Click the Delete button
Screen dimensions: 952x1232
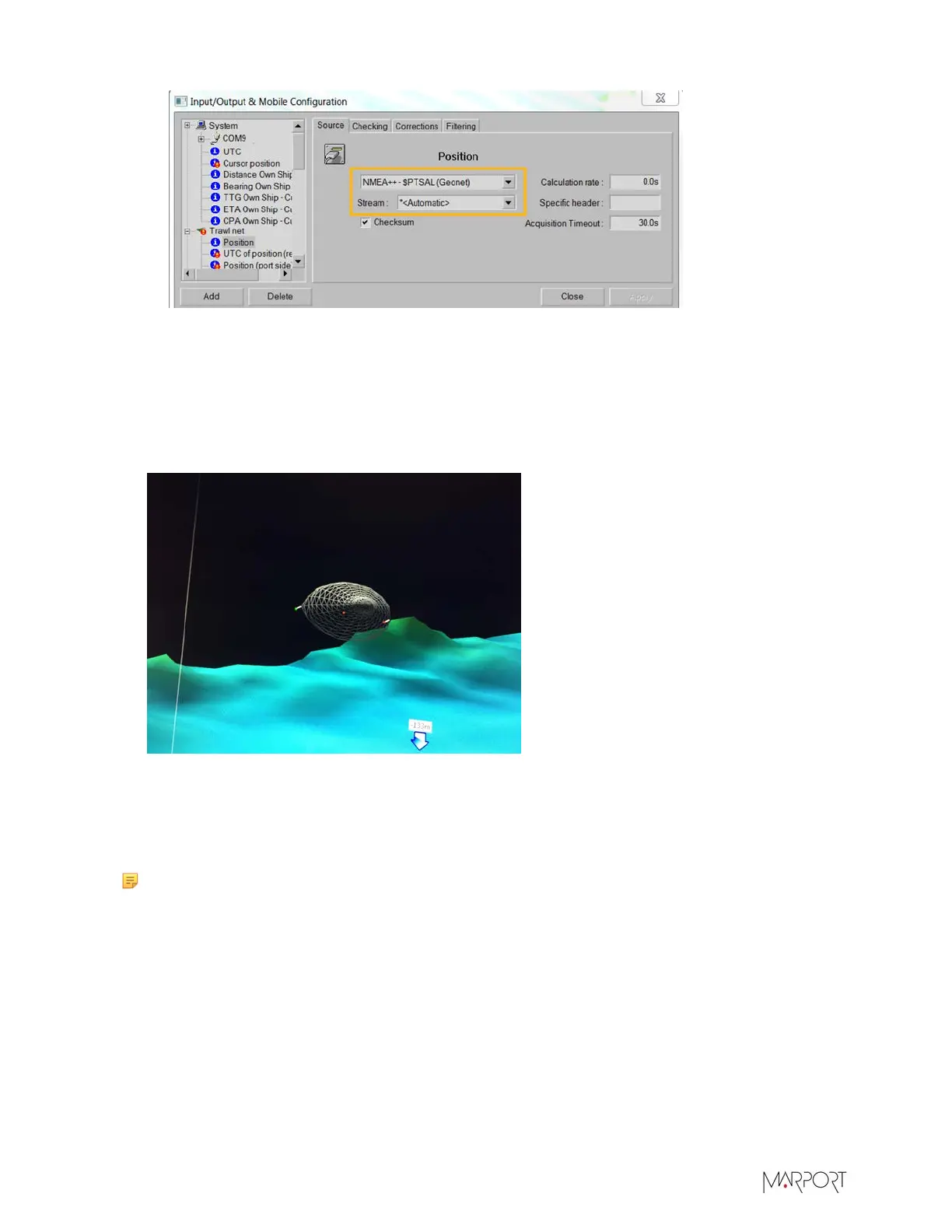(x=280, y=296)
